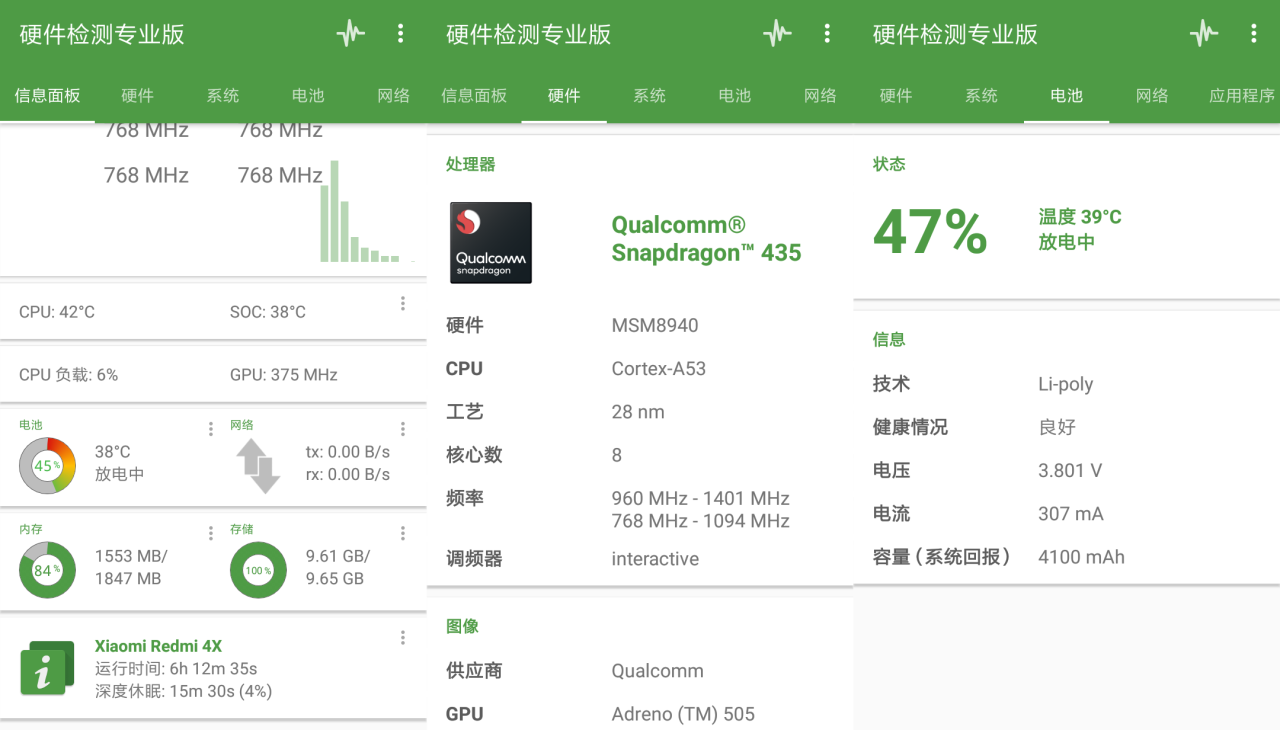Image resolution: width=1280 pixels, height=730 pixels.
Task: Tap the battery 45% donut gauge
Action: pyautogui.click(x=47, y=466)
